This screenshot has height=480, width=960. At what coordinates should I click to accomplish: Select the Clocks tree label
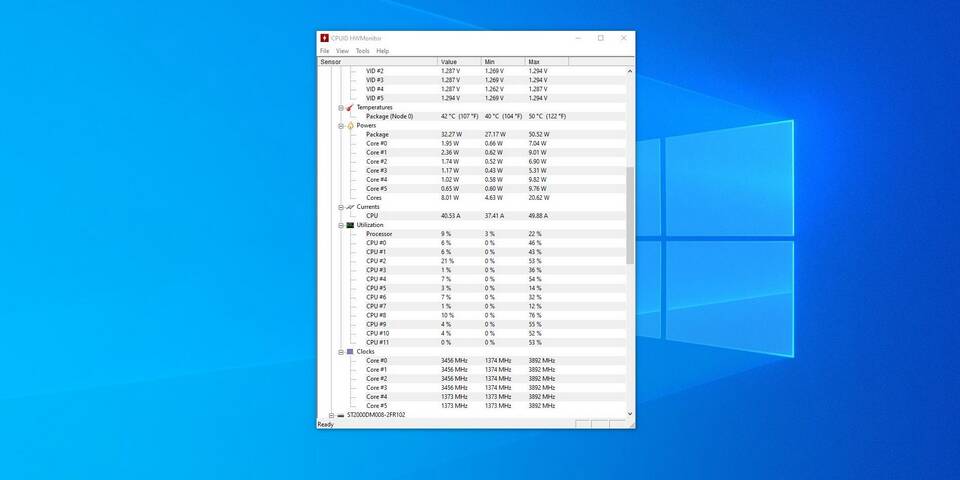click(366, 351)
